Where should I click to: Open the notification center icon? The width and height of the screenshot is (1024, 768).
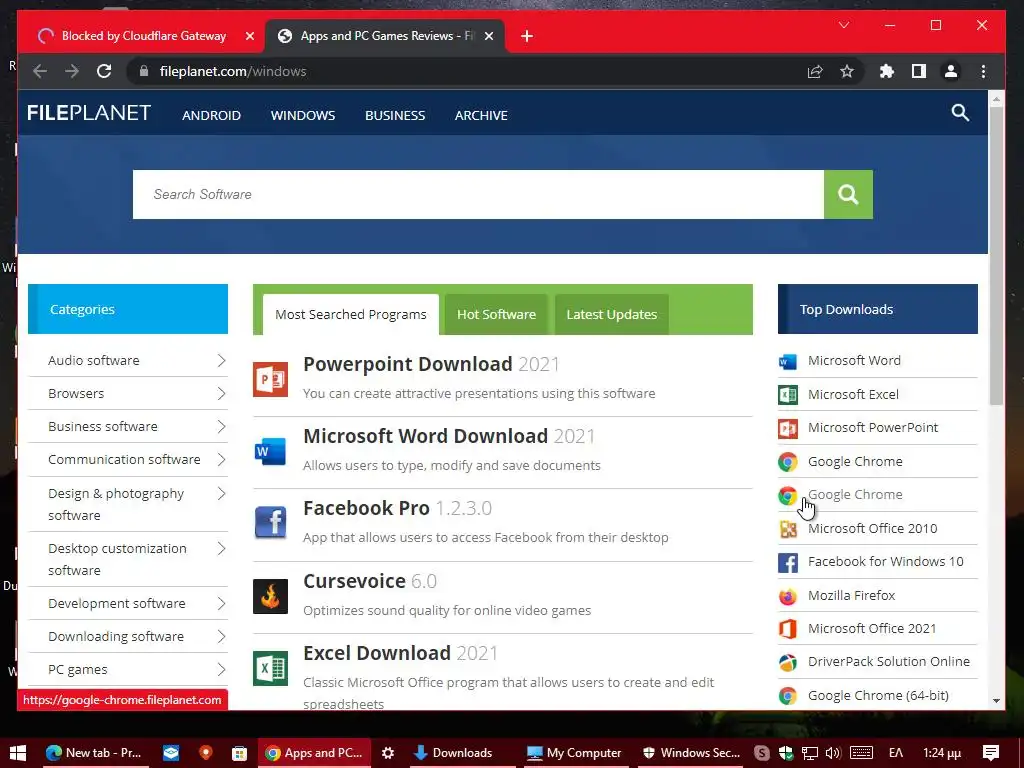[x=991, y=753]
